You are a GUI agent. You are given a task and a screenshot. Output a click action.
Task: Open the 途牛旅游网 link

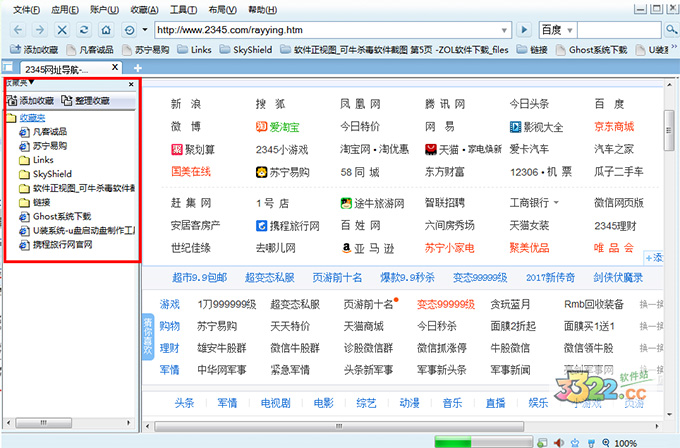[373, 203]
